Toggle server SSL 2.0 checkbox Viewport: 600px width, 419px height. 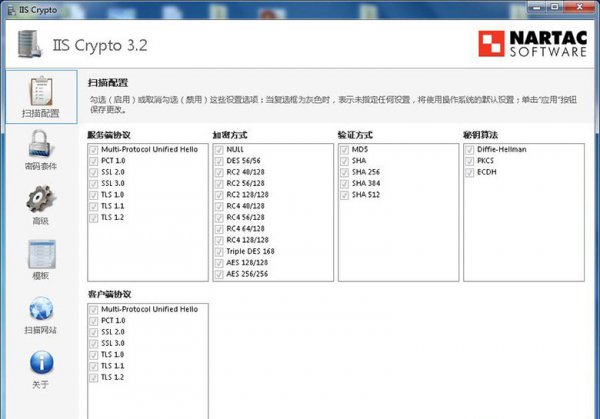(94, 173)
